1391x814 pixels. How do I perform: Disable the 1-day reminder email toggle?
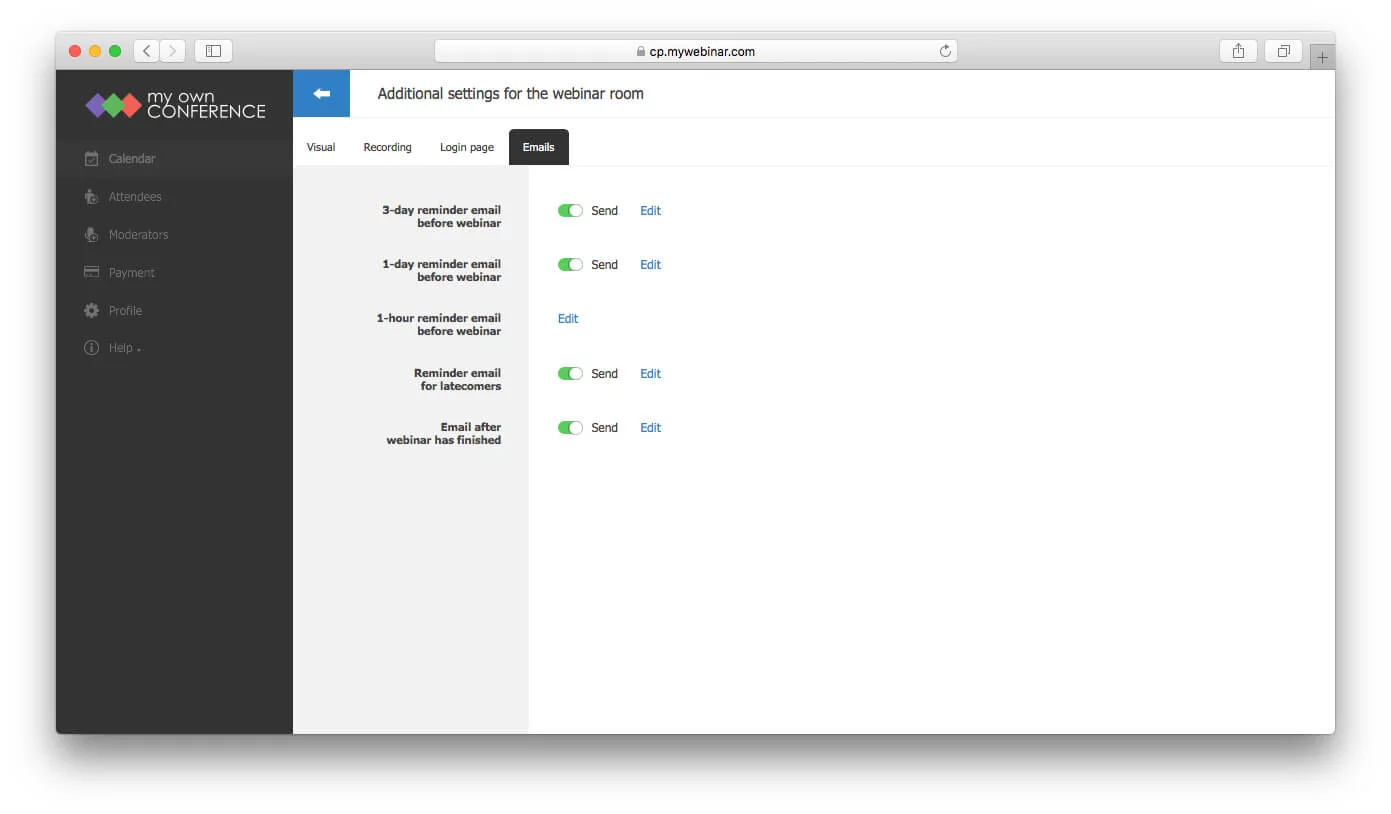click(570, 264)
